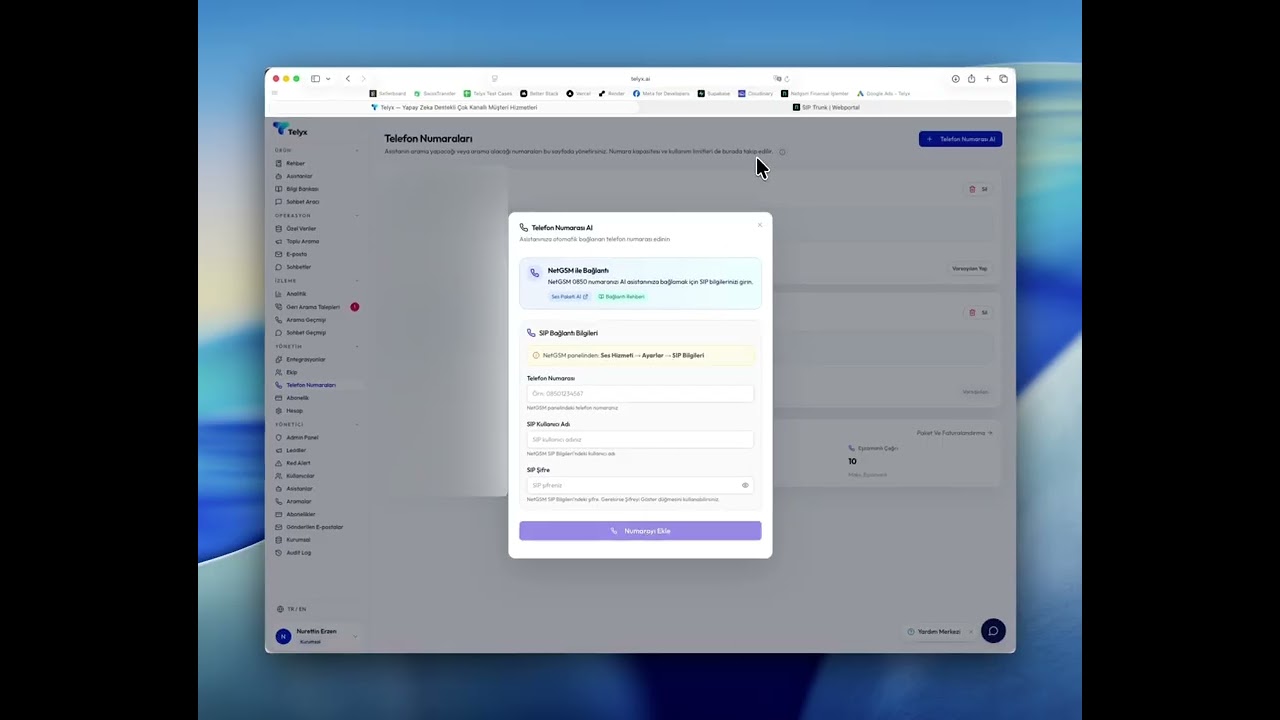Open Analitik in the sidebar
1280x720 pixels.
coord(296,294)
